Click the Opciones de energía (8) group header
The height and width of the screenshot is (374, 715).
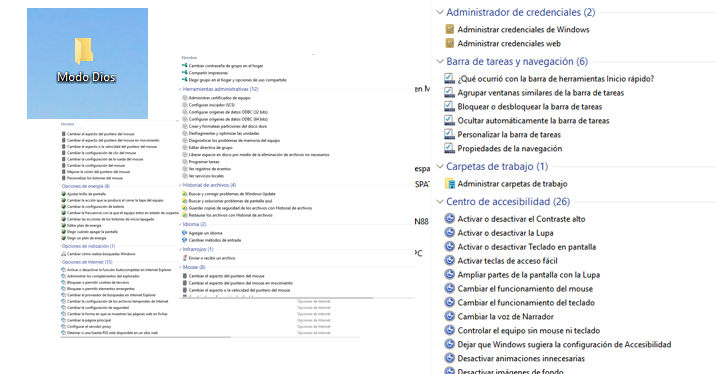coord(86,186)
